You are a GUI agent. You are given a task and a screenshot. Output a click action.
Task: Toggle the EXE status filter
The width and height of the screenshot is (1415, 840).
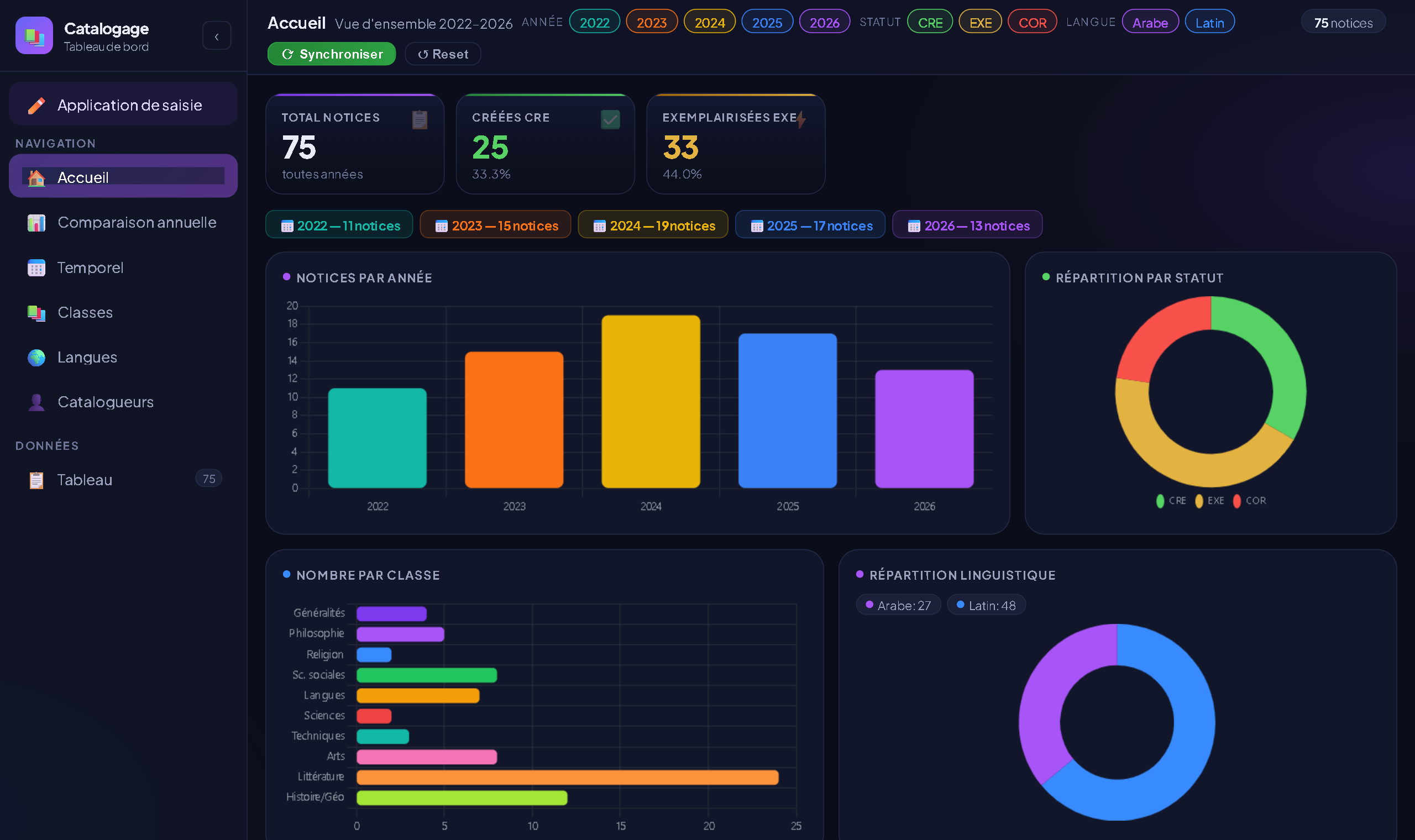click(981, 23)
